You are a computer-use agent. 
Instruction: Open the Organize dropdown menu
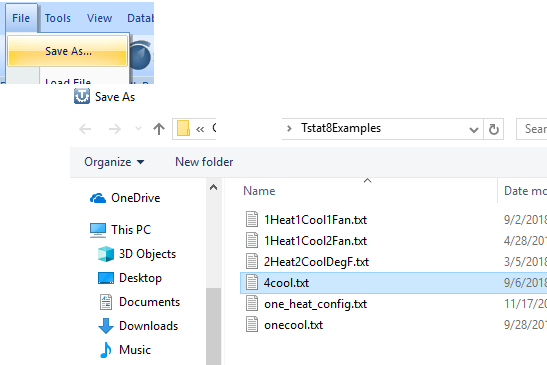pyautogui.click(x=114, y=162)
